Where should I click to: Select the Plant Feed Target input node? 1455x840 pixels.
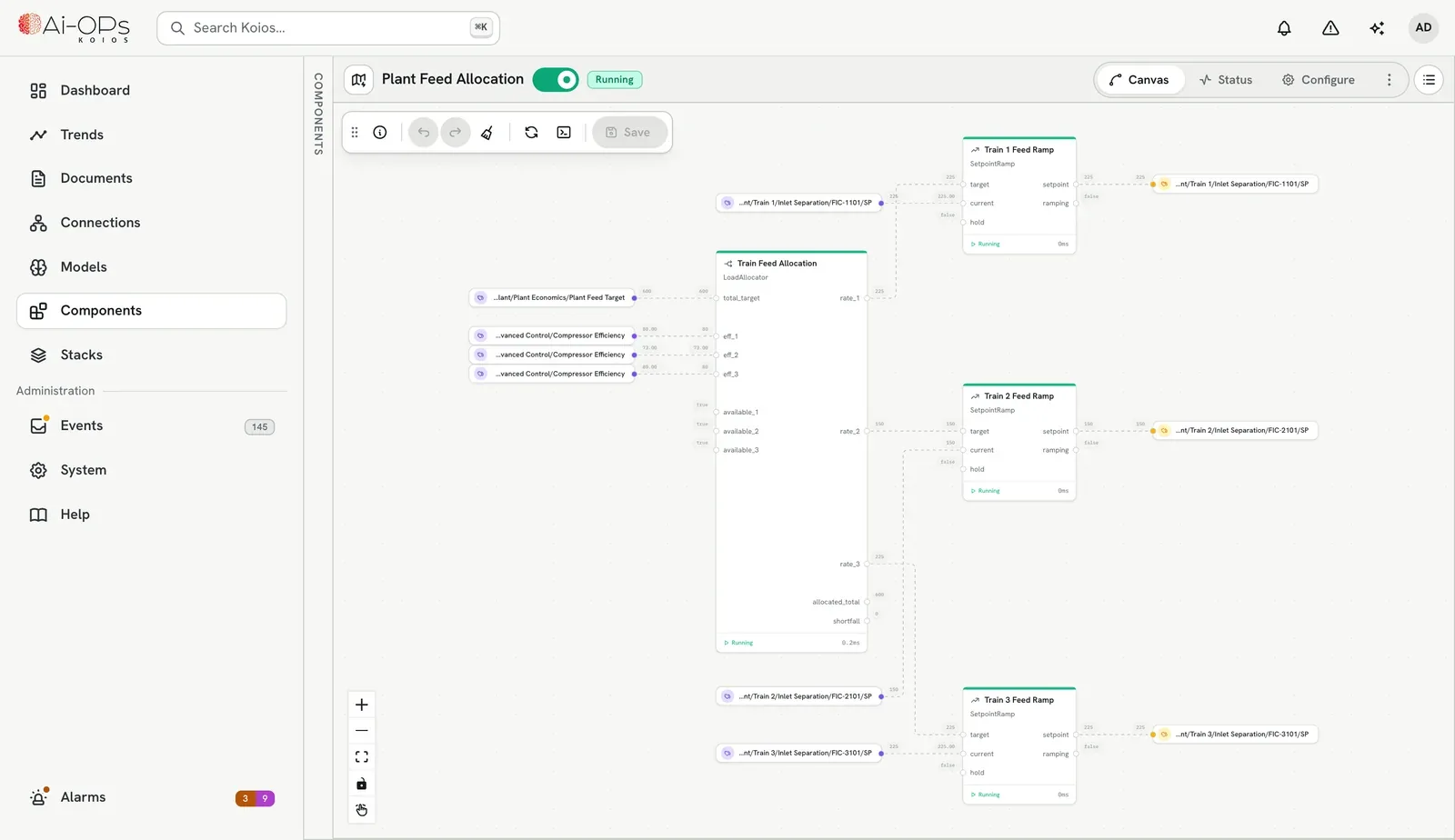point(552,297)
